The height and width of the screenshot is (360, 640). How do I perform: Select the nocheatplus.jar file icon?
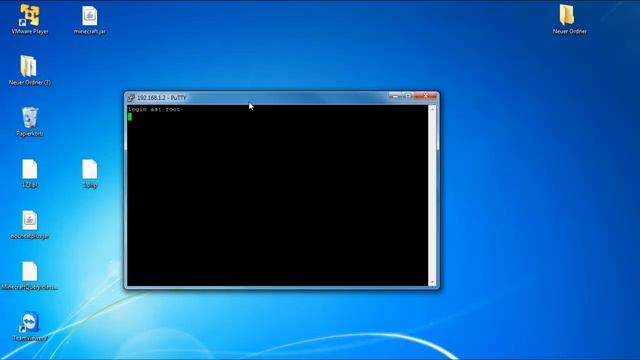click(x=29, y=224)
